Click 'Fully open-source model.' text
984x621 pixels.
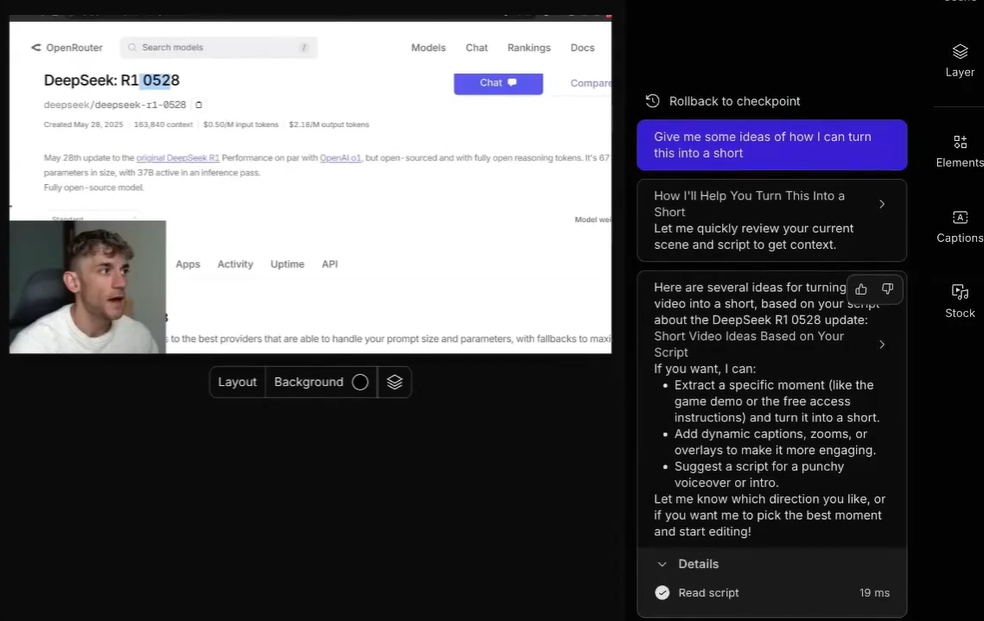(94, 188)
